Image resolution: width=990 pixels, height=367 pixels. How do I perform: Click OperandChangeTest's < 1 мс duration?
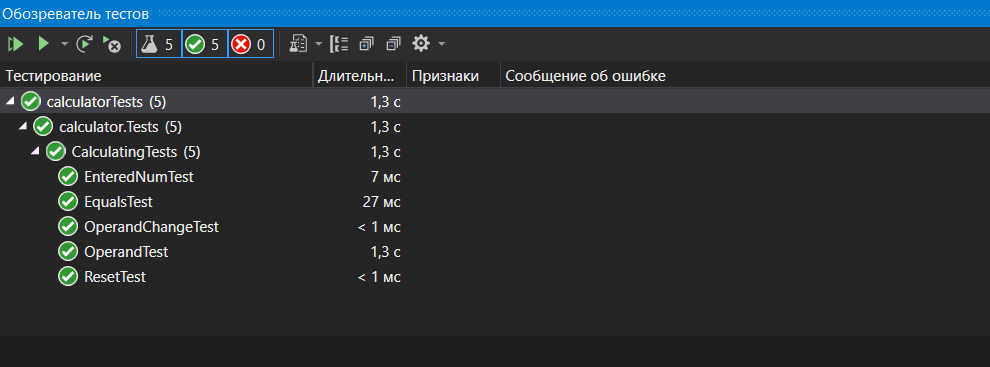point(379,227)
